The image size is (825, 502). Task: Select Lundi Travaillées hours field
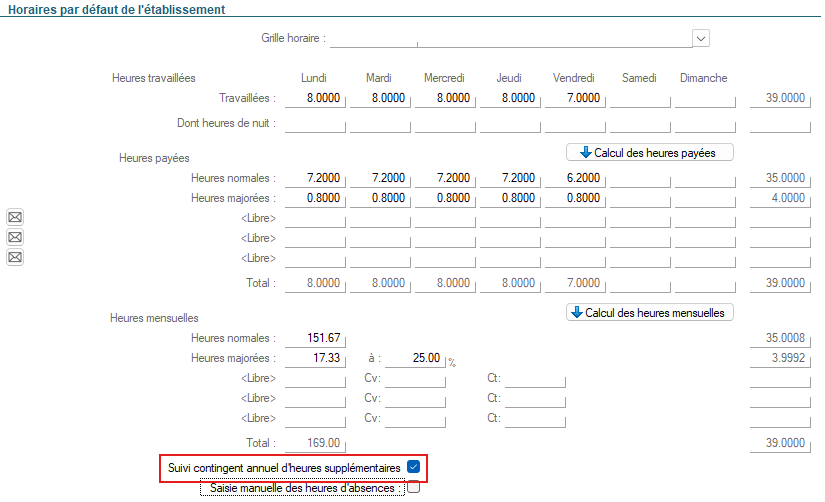314,99
